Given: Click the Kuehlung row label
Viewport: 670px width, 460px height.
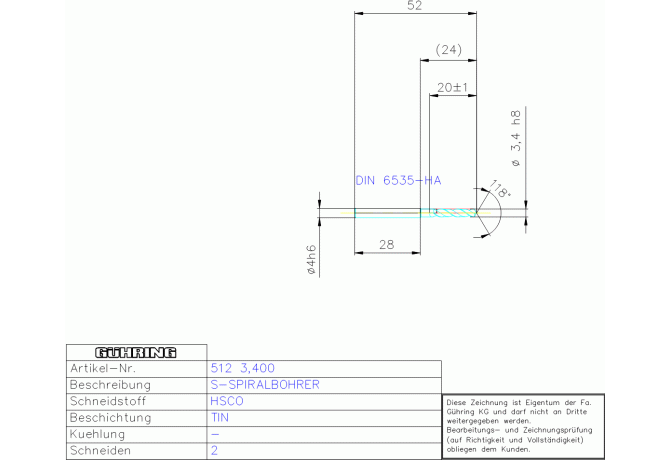Looking at the screenshot, I should click(96, 435).
